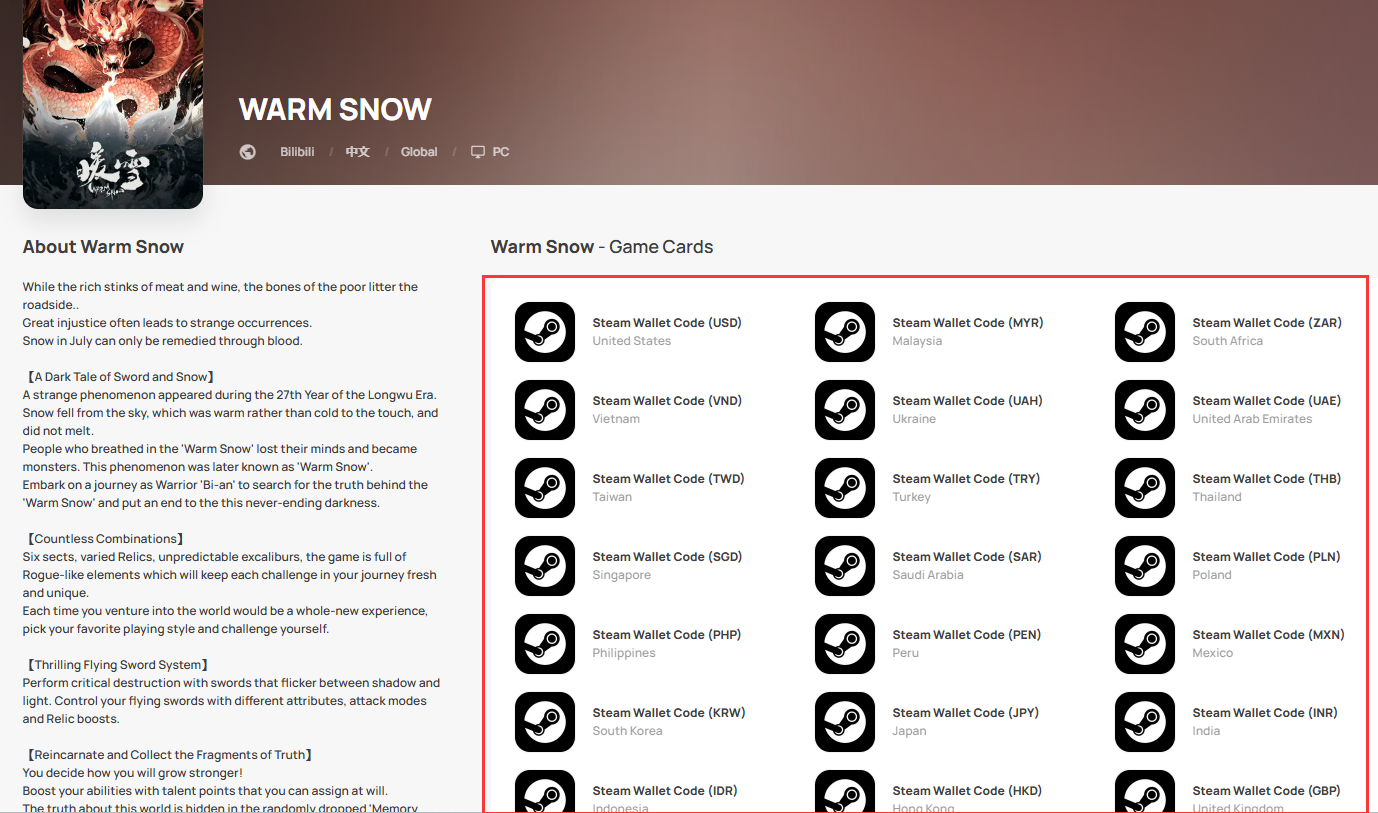1378x813 pixels.
Task: Click the WARM SNOW title heading
Action: click(x=336, y=109)
